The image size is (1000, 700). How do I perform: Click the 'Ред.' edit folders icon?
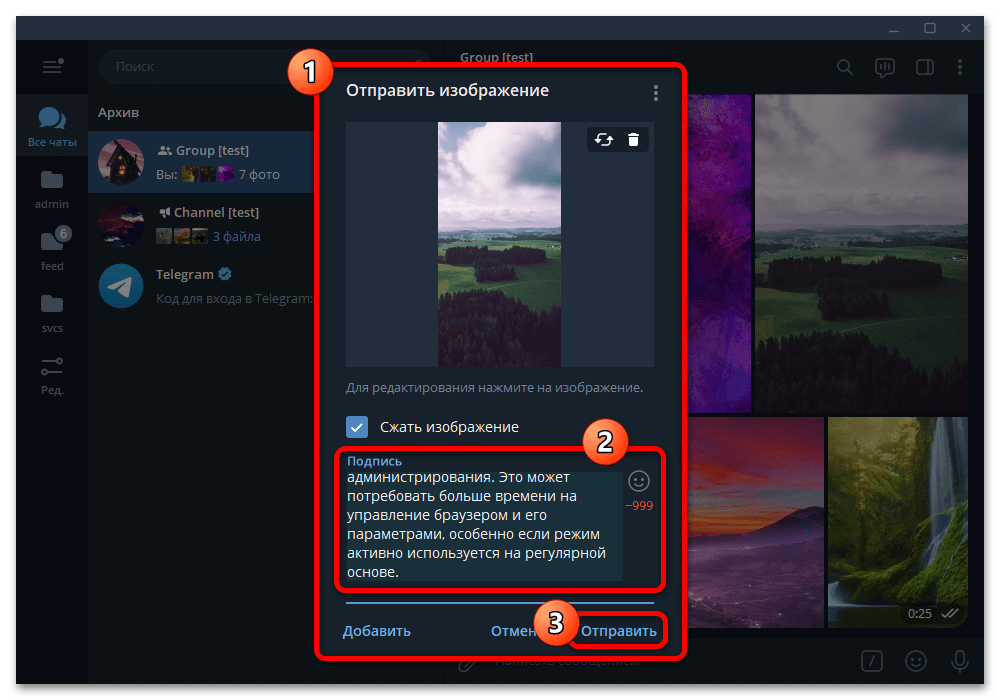point(52,376)
